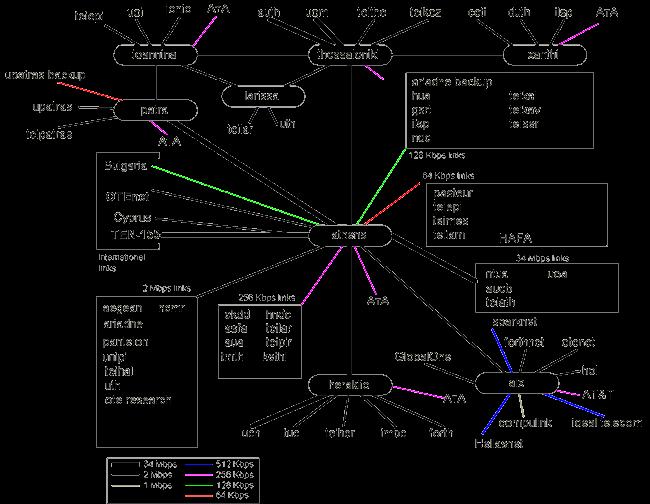The image size is (650, 504).
Task: Click the "upatras backup" label
Action: click(45, 75)
